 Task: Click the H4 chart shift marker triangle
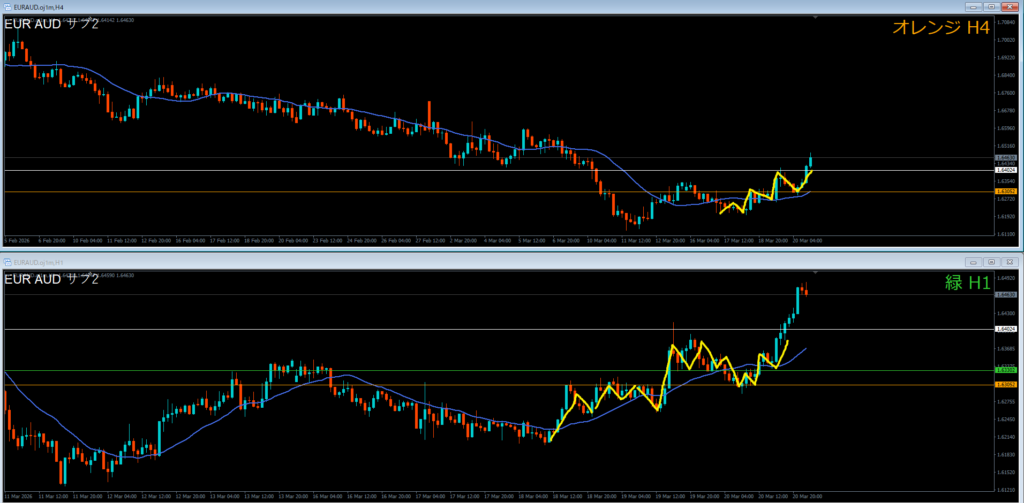(818, 17)
